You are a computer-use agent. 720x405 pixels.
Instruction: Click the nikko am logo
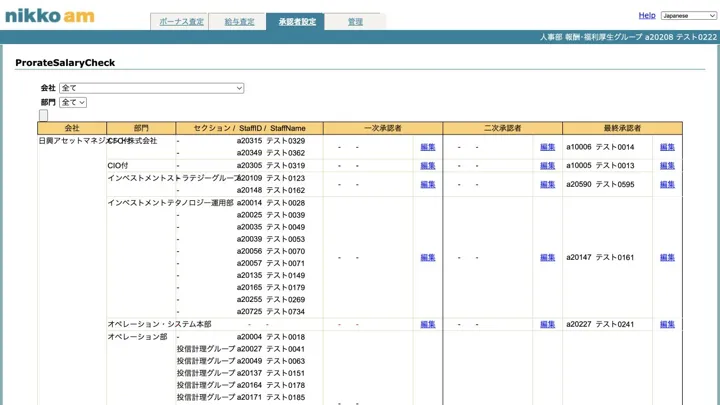coord(50,16)
